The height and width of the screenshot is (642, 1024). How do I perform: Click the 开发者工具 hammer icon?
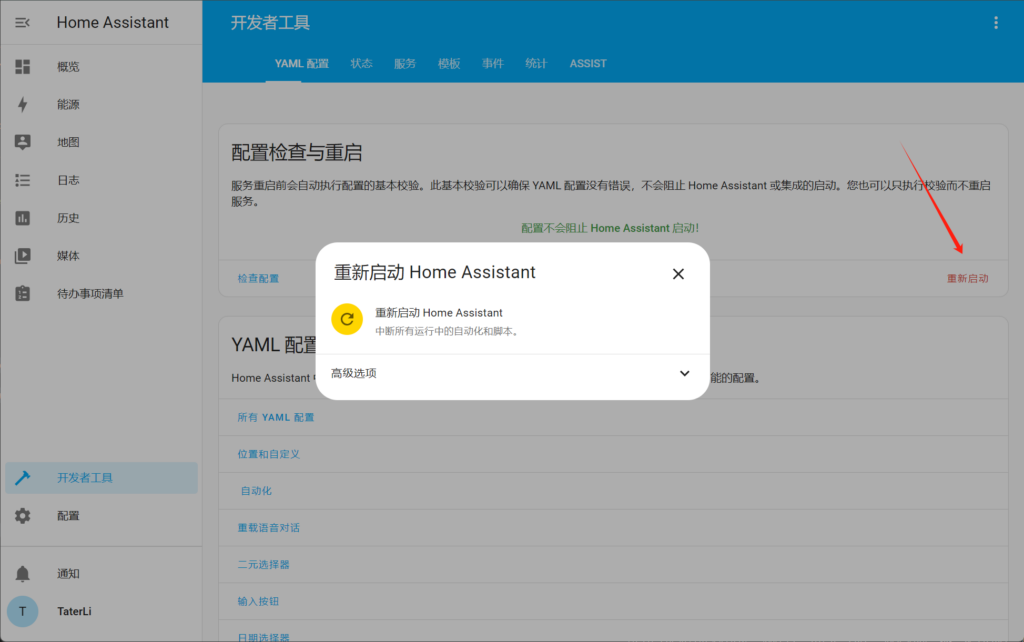(23, 478)
